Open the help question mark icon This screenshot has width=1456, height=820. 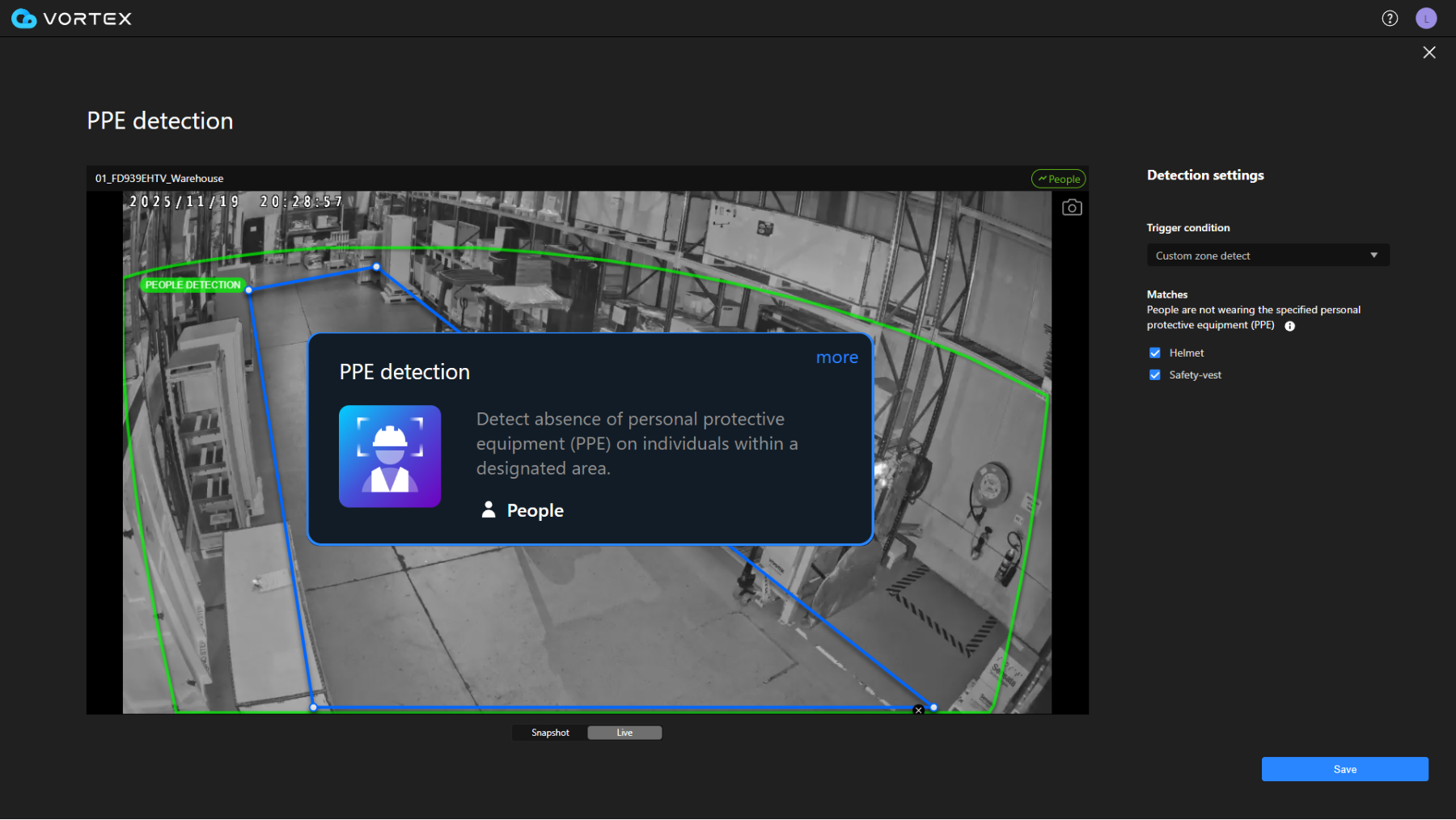point(1390,19)
